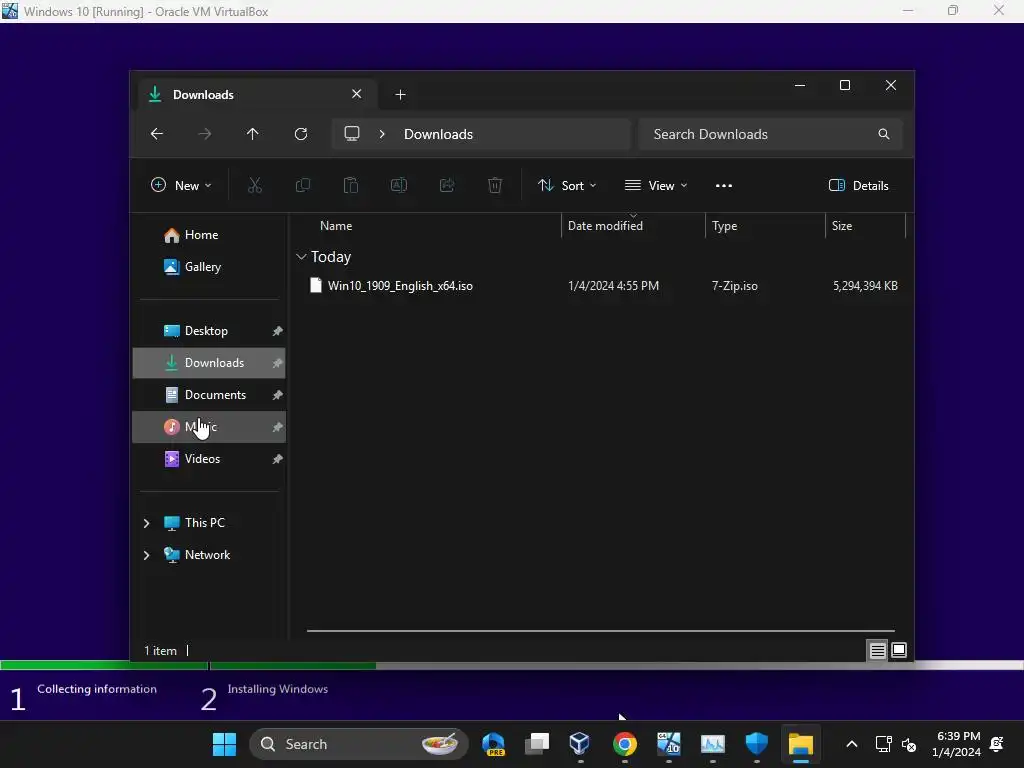Open Google Chrome from taskbar
The width and height of the screenshot is (1024, 768).
click(625, 744)
